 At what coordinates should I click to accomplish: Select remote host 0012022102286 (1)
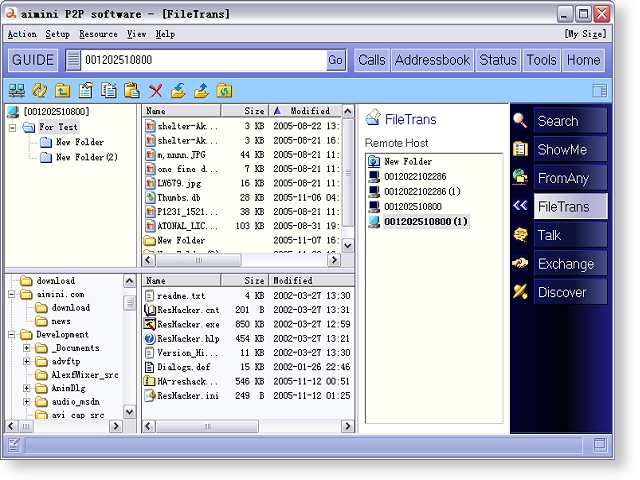[422, 191]
